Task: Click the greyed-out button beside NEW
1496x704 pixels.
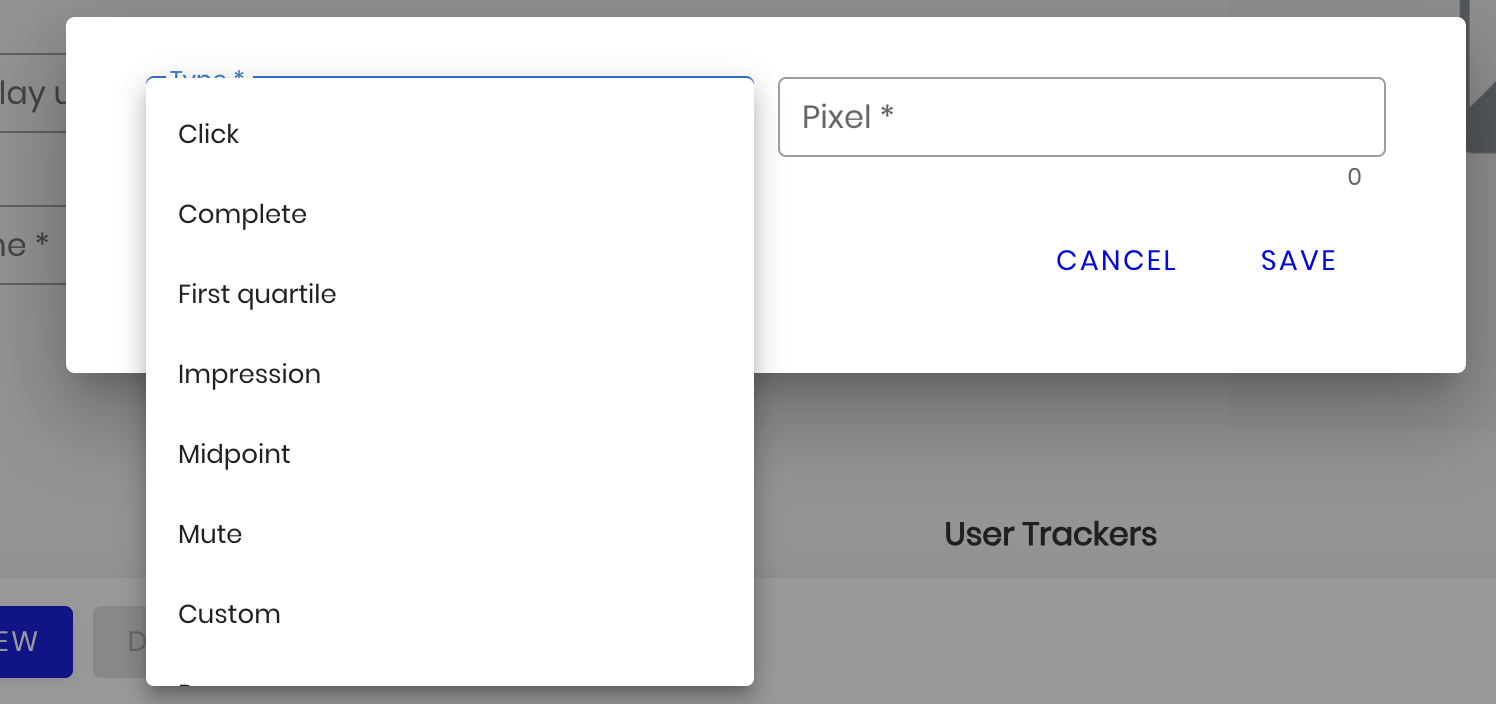Action: 120,641
